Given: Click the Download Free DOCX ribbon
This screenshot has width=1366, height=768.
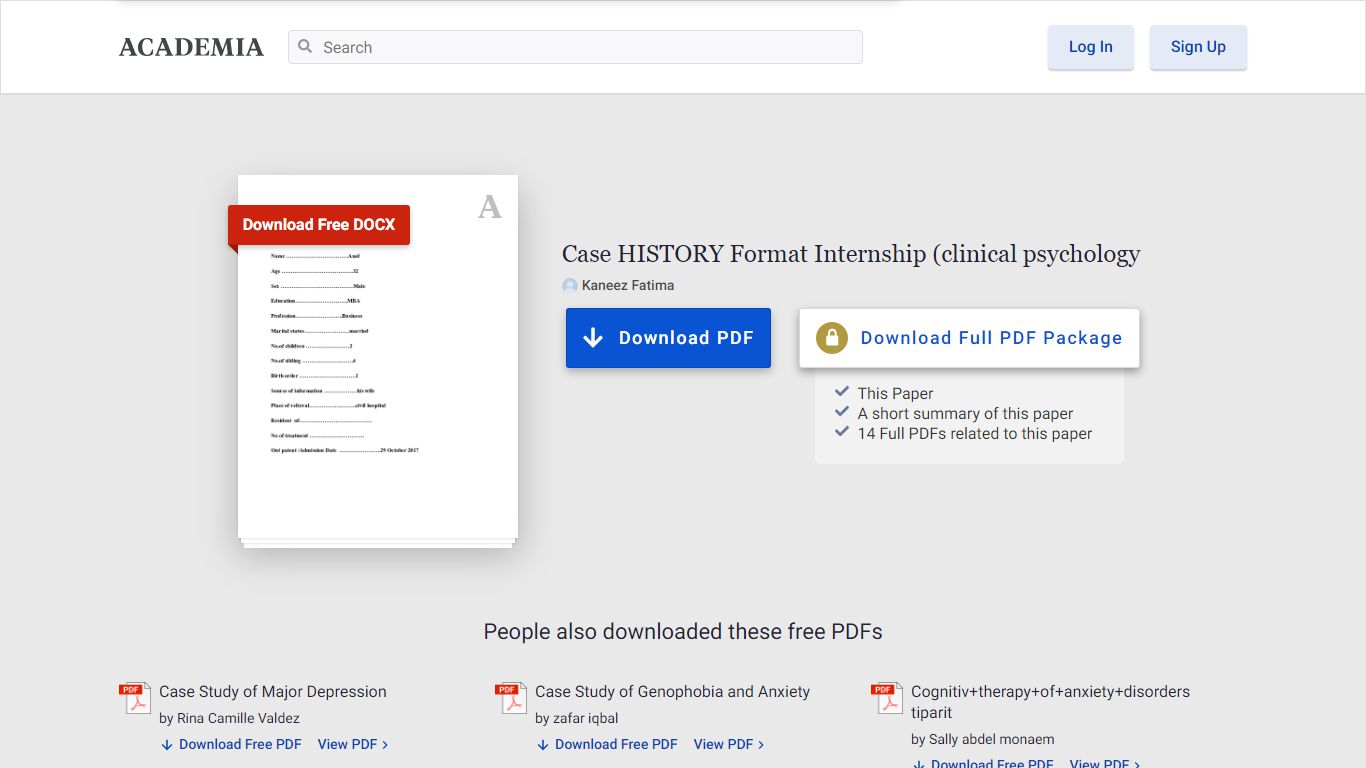Looking at the screenshot, I should click(319, 225).
